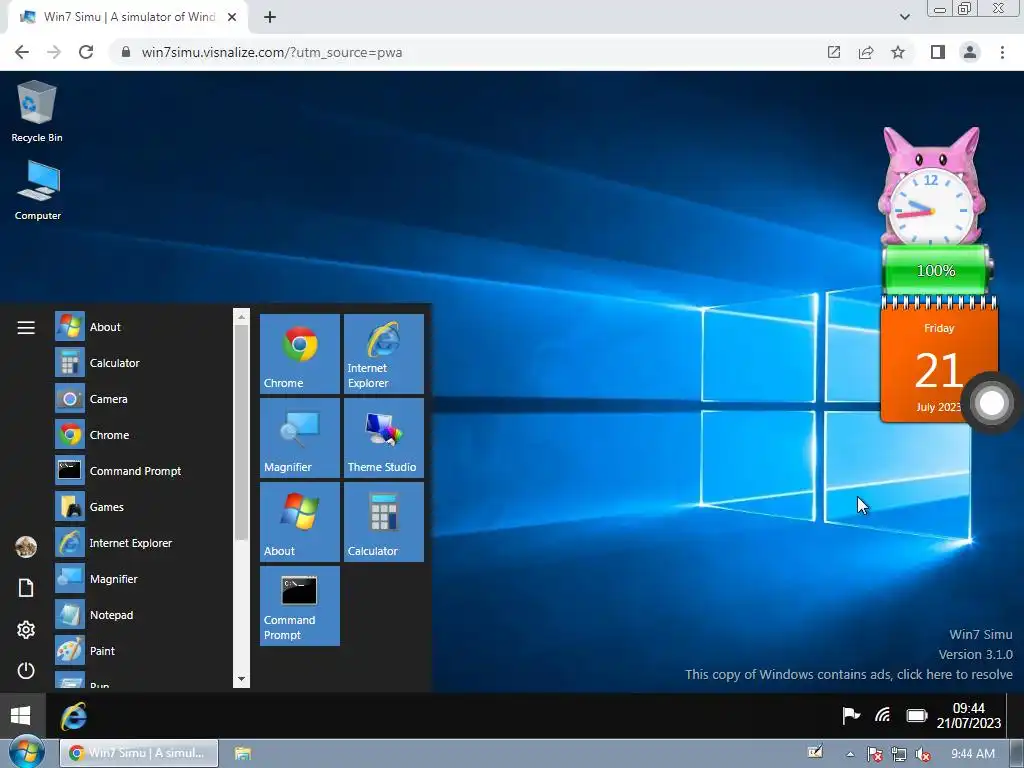Click the 09:44 clock in simulated taskbar
This screenshot has width=1024, height=768.
[x=968, y=716]
